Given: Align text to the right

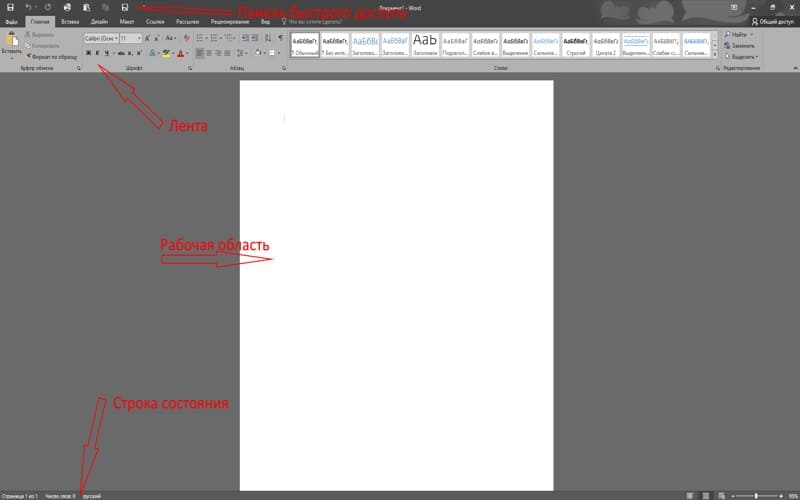Looking at the screenshot, I should click(x=218, y=53).
